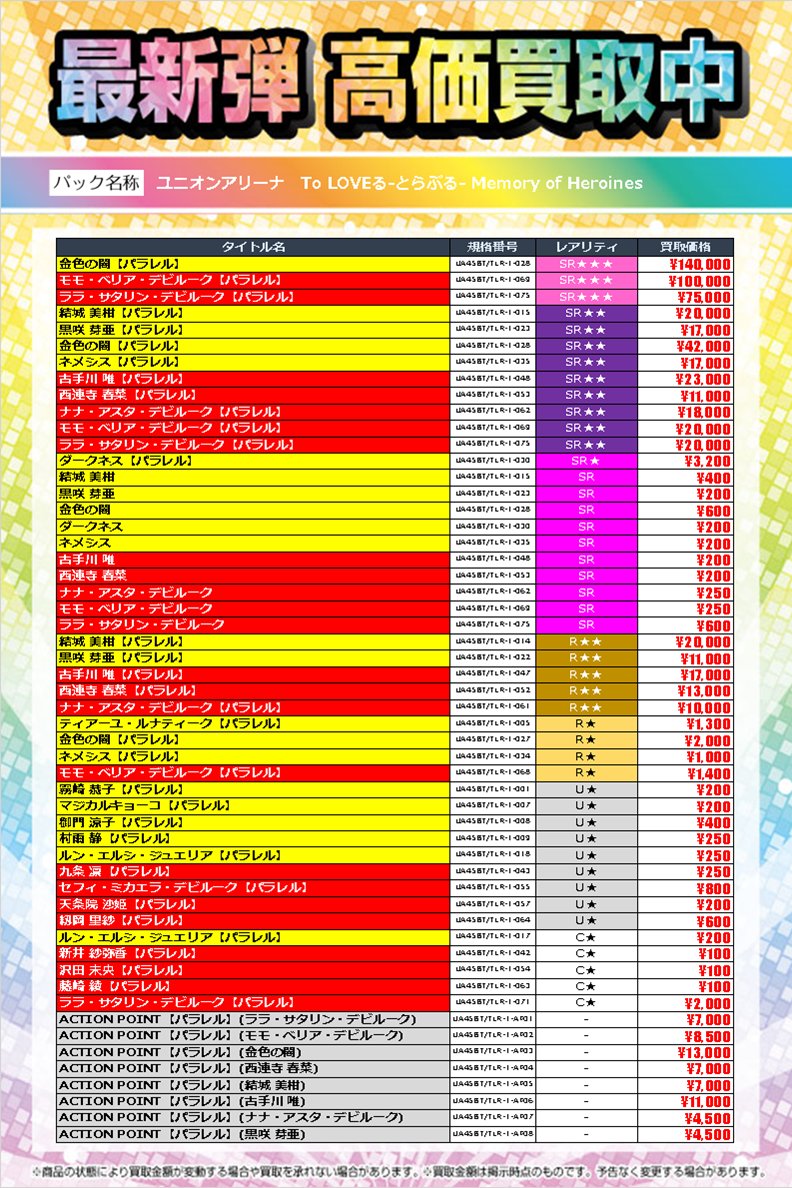This screenshot has width=792, height=1188.
Task: Select the ¥2,000 price in the C★ row
Action: 685,1002
